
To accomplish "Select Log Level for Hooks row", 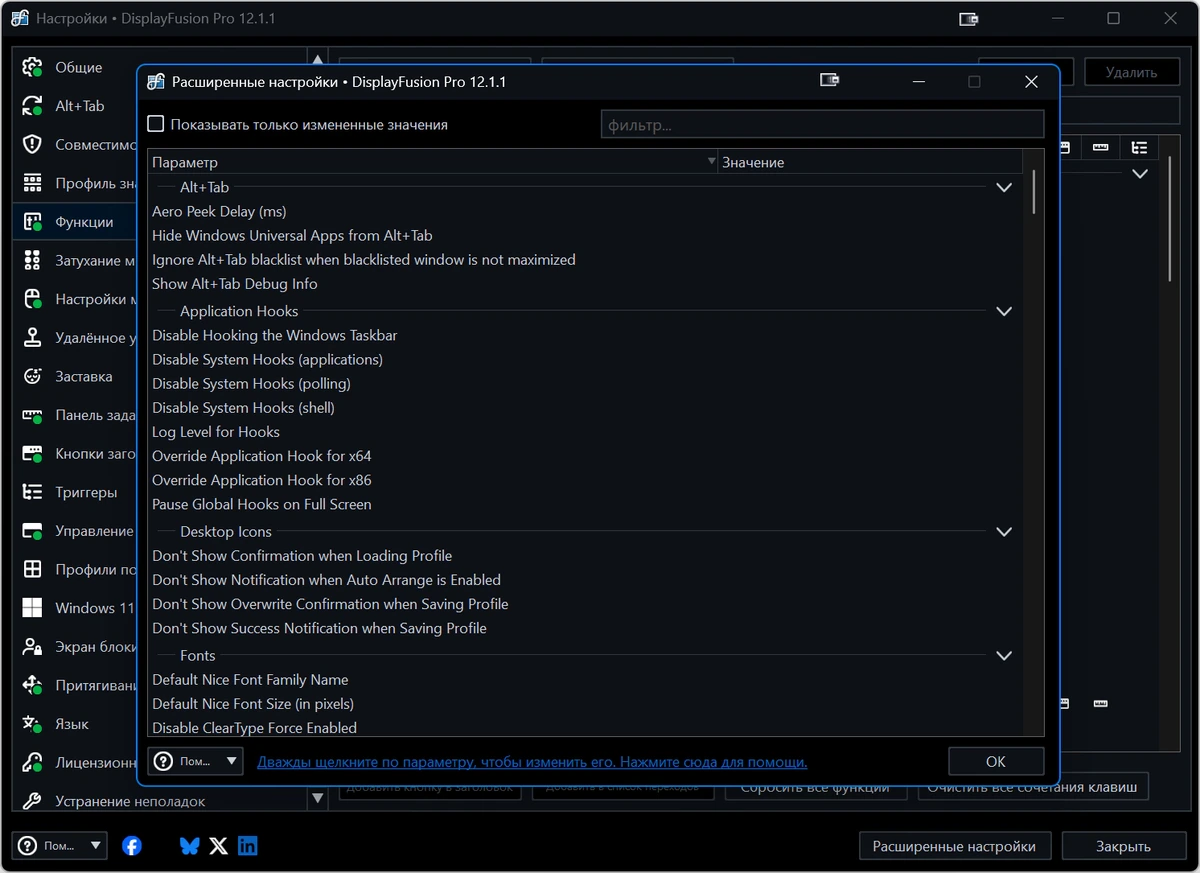I will pos(586,432).
